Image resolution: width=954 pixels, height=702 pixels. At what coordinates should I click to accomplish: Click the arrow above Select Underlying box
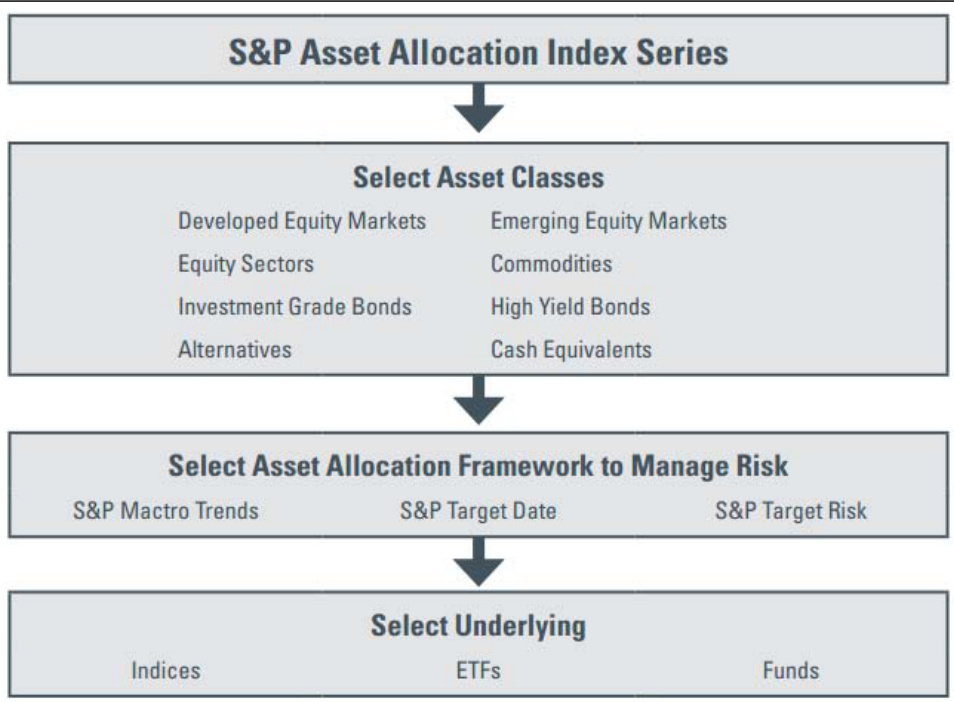pyautogui.click(x=478, y=562)
